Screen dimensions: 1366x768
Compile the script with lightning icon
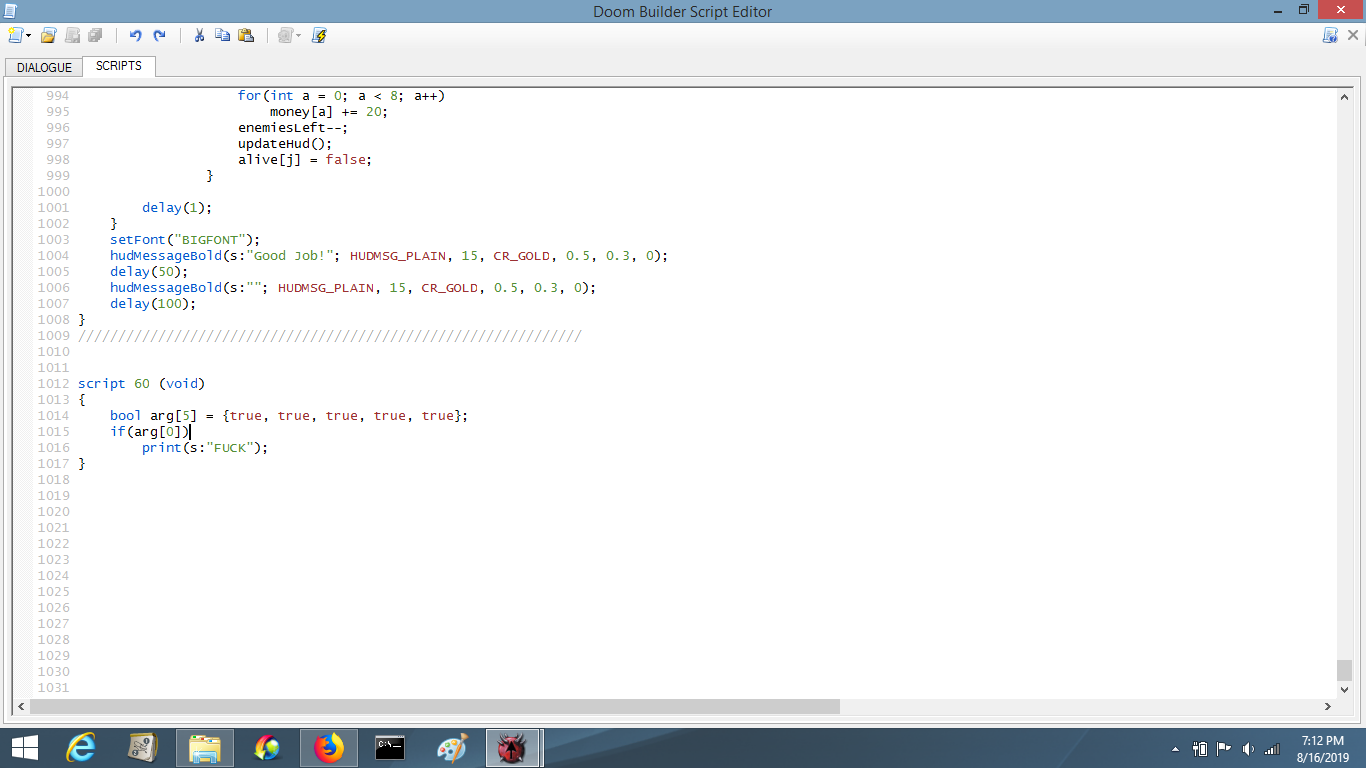[x=319, y=35]
